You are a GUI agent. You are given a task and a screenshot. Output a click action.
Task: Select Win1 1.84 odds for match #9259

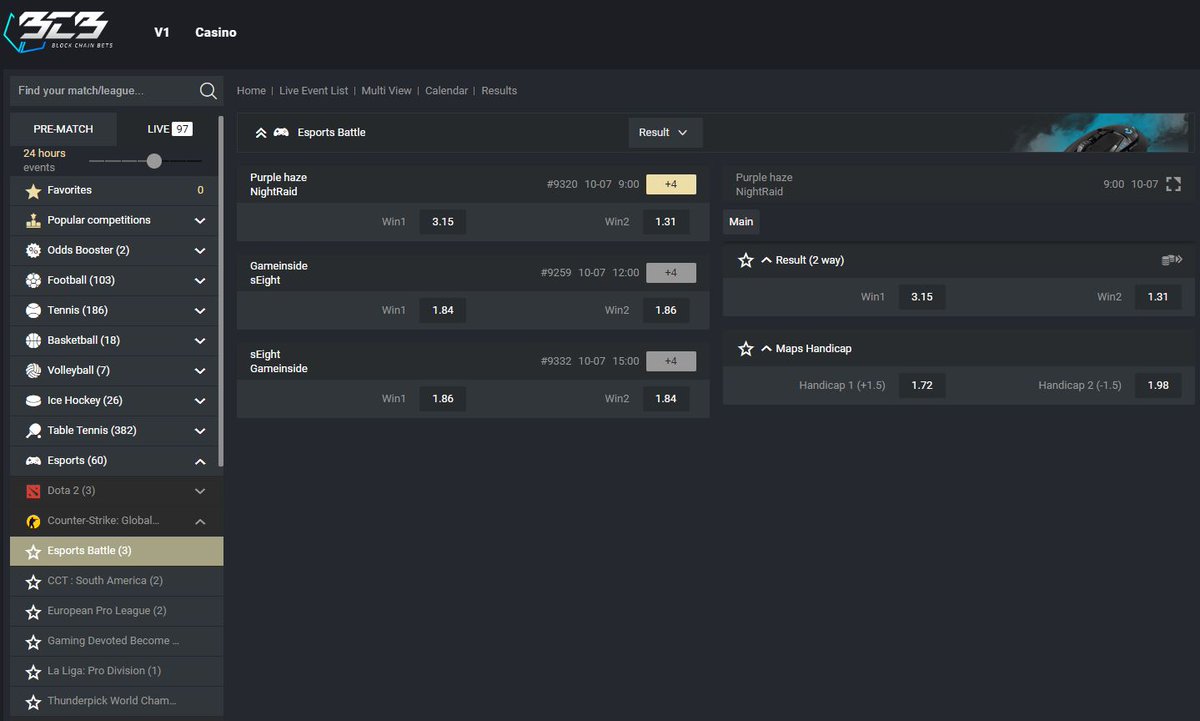(443, 310)
